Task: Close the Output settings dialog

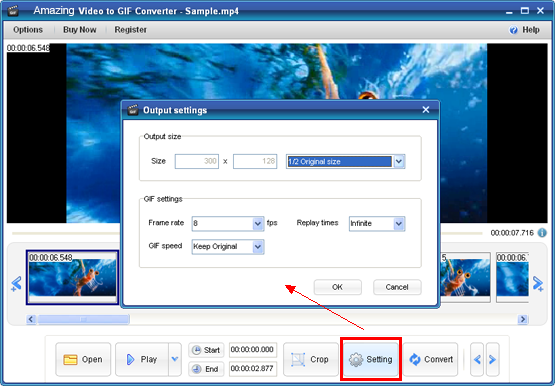Action: 426,110
